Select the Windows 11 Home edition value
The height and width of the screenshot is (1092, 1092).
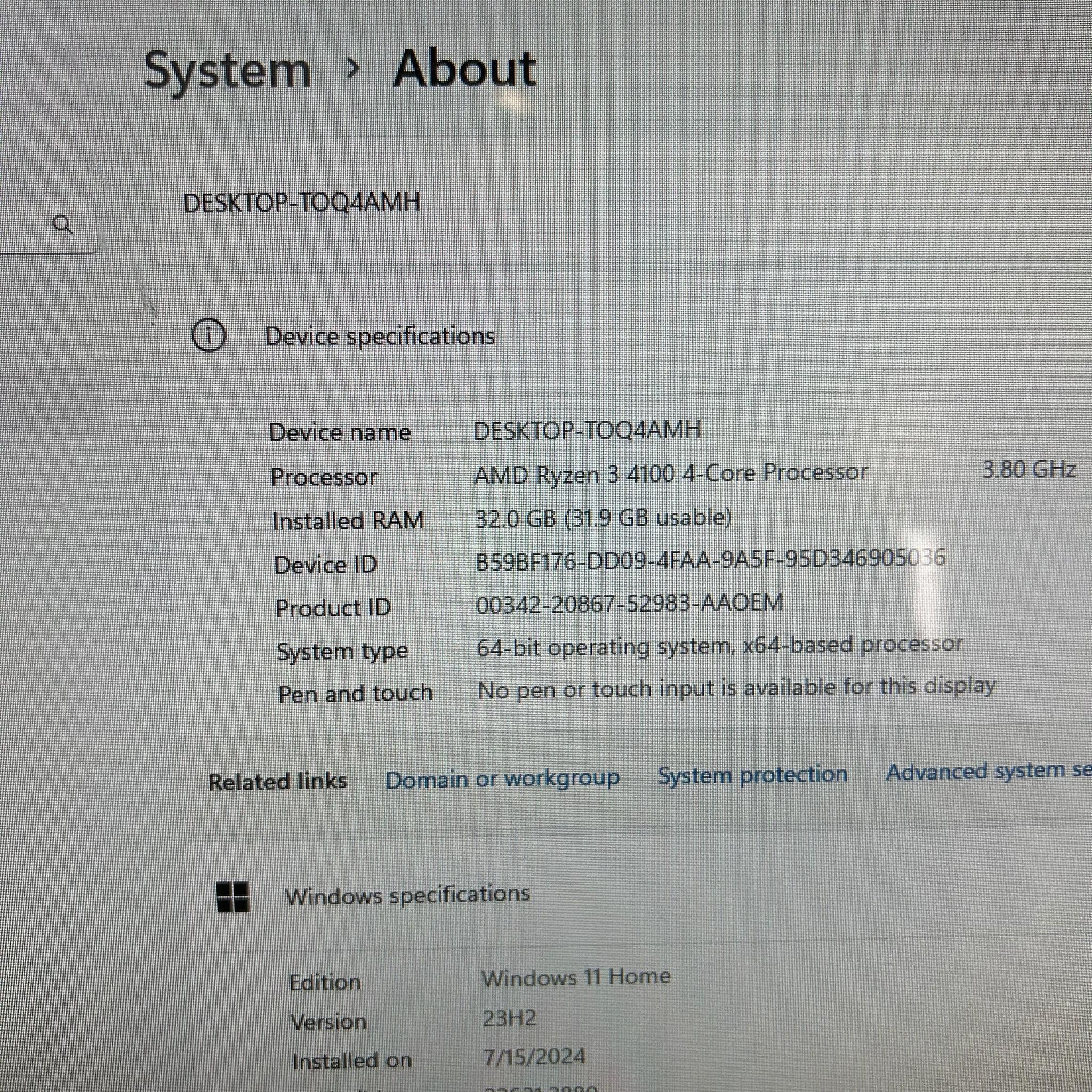click(x=576, y=977)
